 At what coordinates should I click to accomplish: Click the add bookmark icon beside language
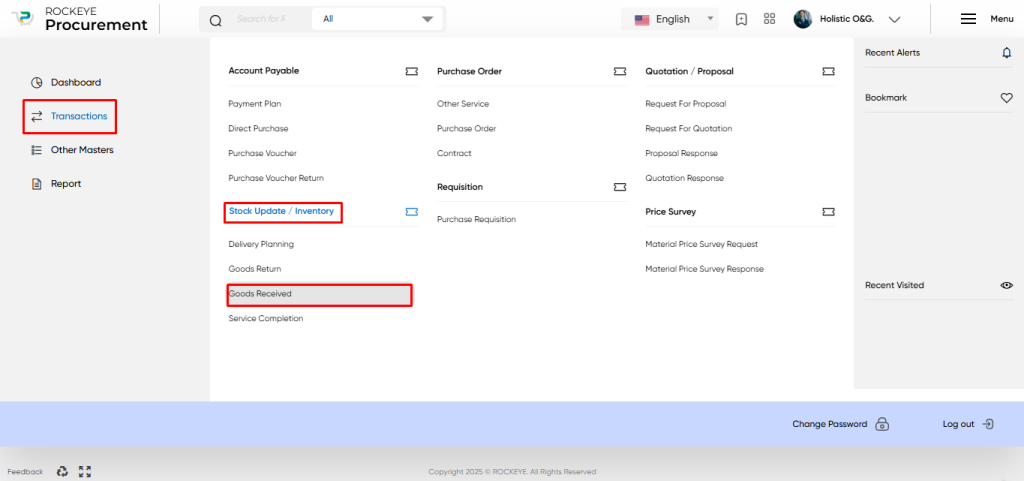(741, 19)
